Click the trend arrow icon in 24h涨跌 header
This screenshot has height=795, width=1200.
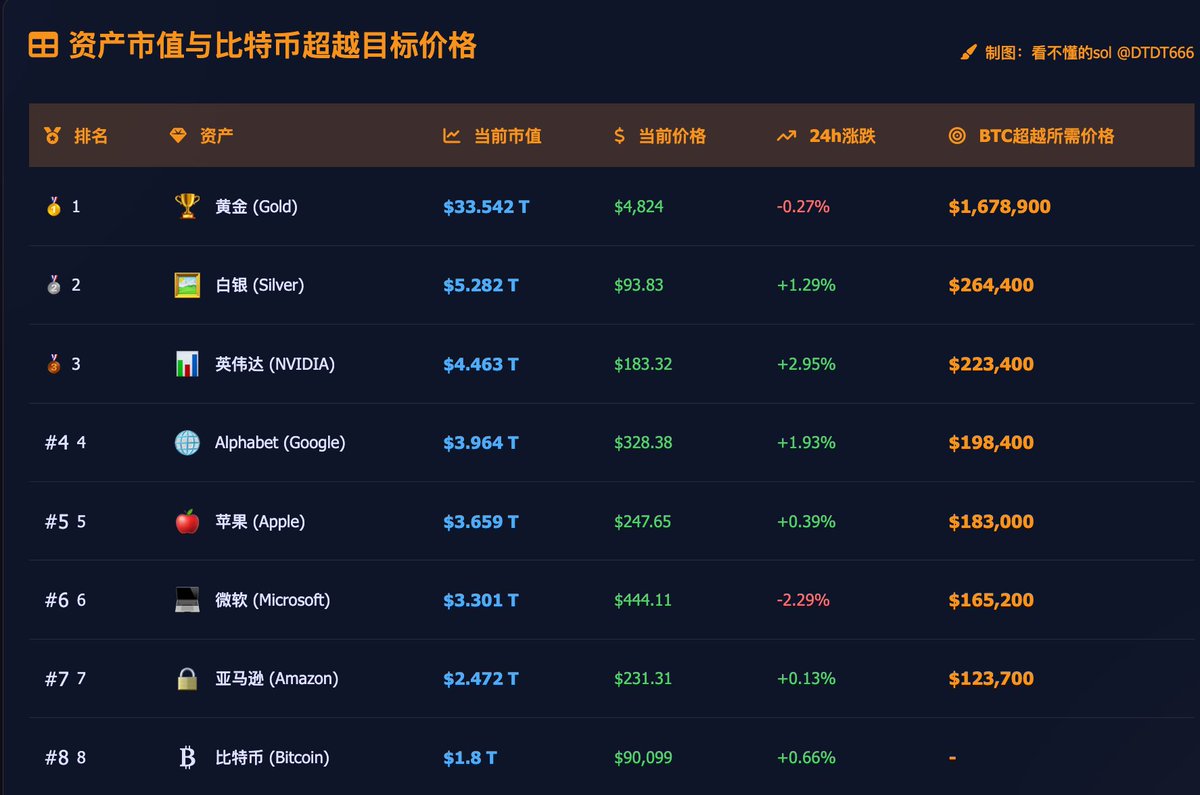786,136
